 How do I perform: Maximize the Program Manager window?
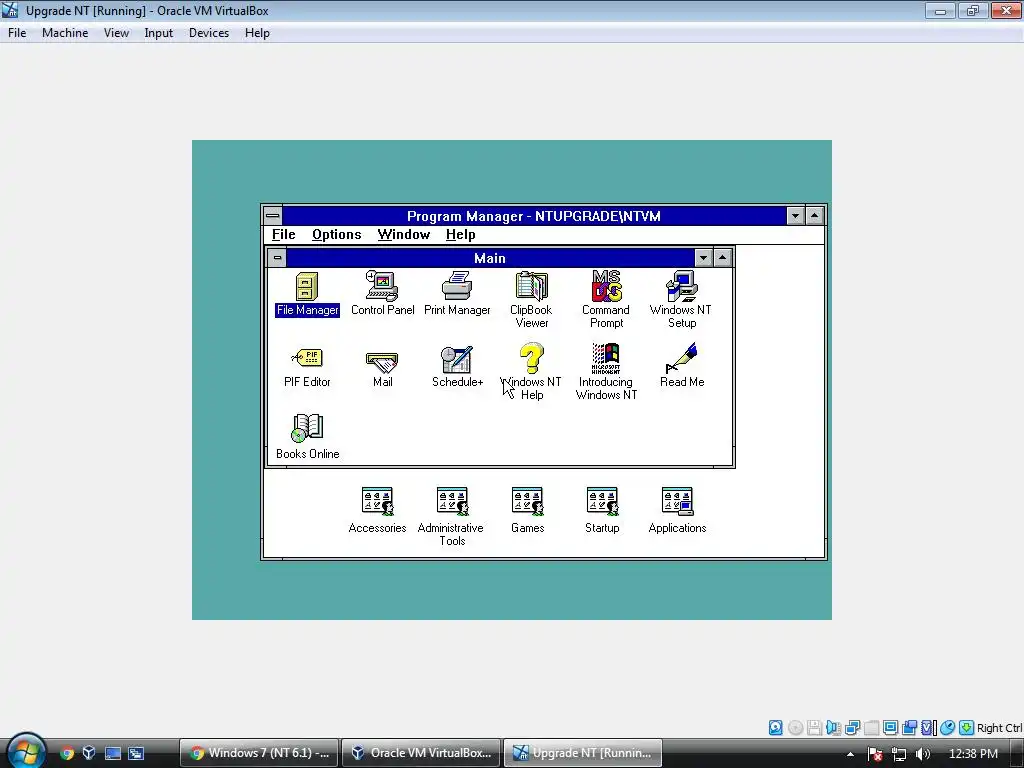coord(814,216)
